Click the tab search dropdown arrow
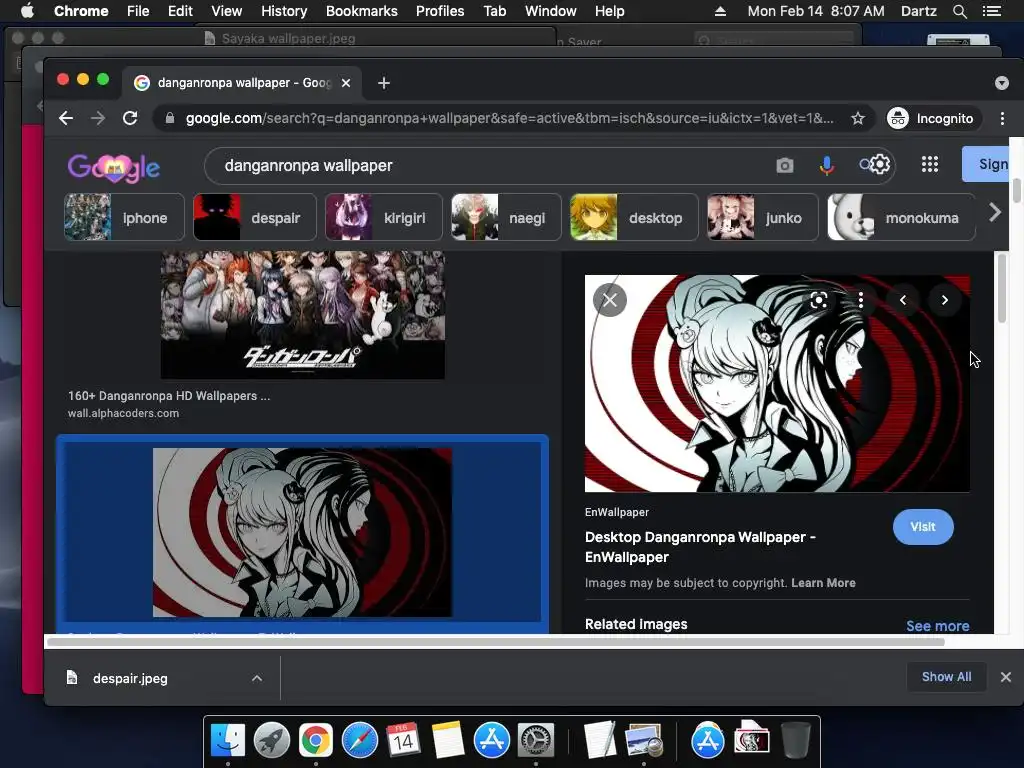This screenshot has width=1024, height=768. click(x=1001, y=83)
